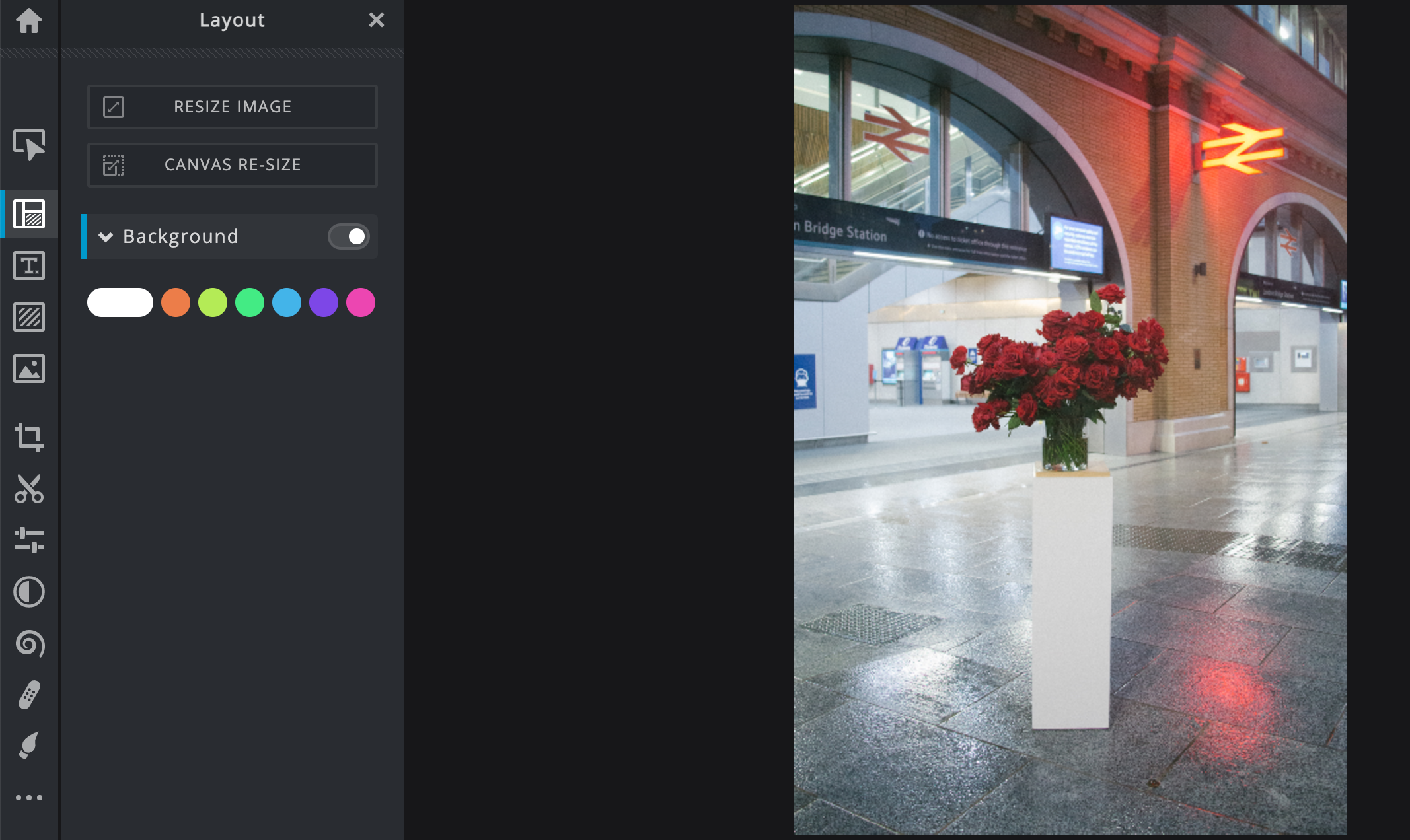This screenshot has height=840, width=1410.
Task: Open the Adjust sliders tool
Action: pyautogui.click(x=29, y=540)
